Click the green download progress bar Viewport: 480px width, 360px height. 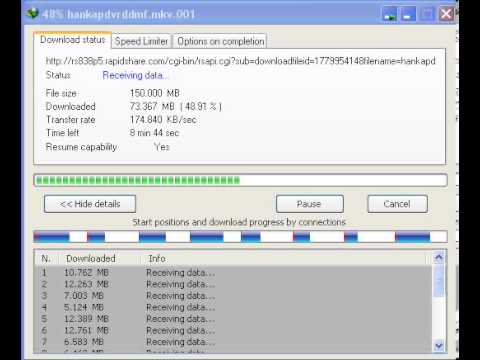coord(240,181)
